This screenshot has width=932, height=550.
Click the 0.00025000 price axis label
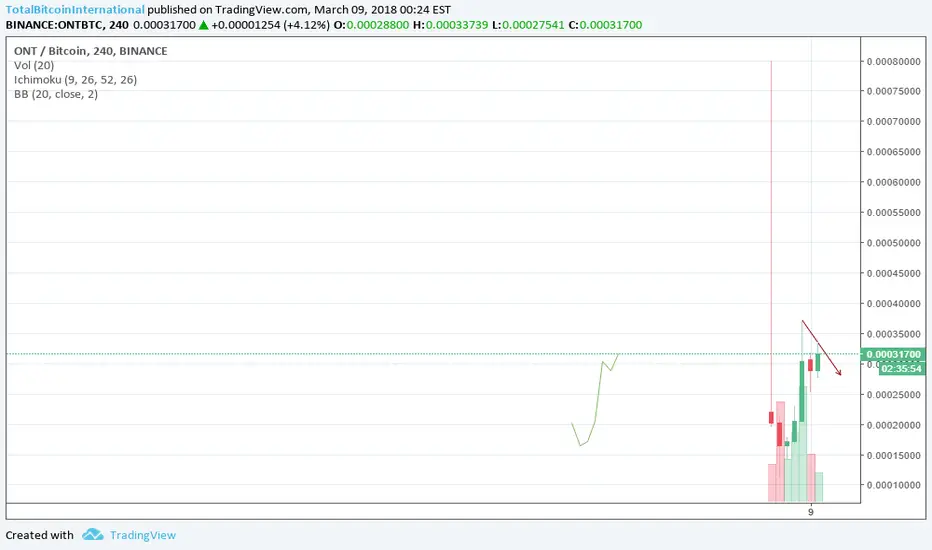[893, 394]
